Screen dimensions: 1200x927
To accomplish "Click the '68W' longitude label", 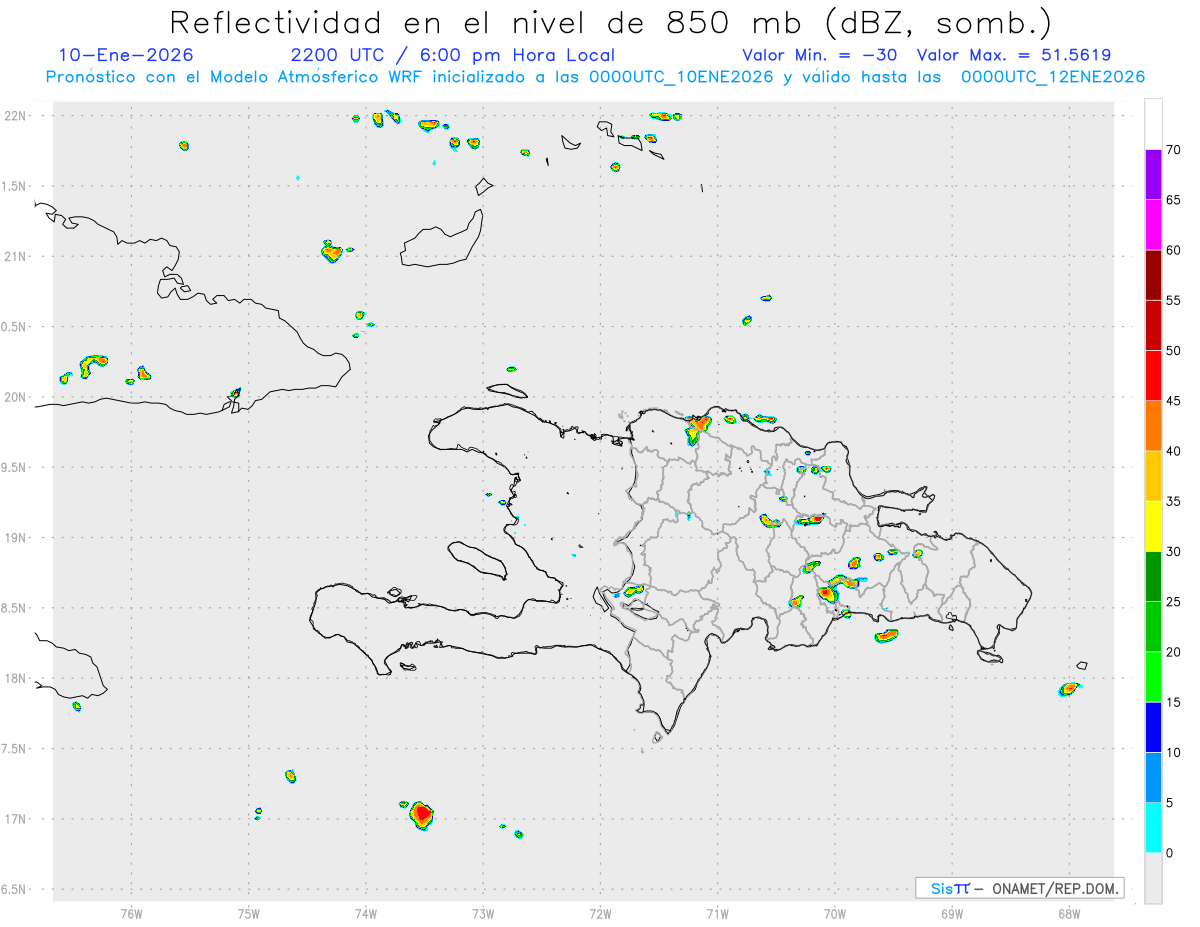I will 1069,913.
